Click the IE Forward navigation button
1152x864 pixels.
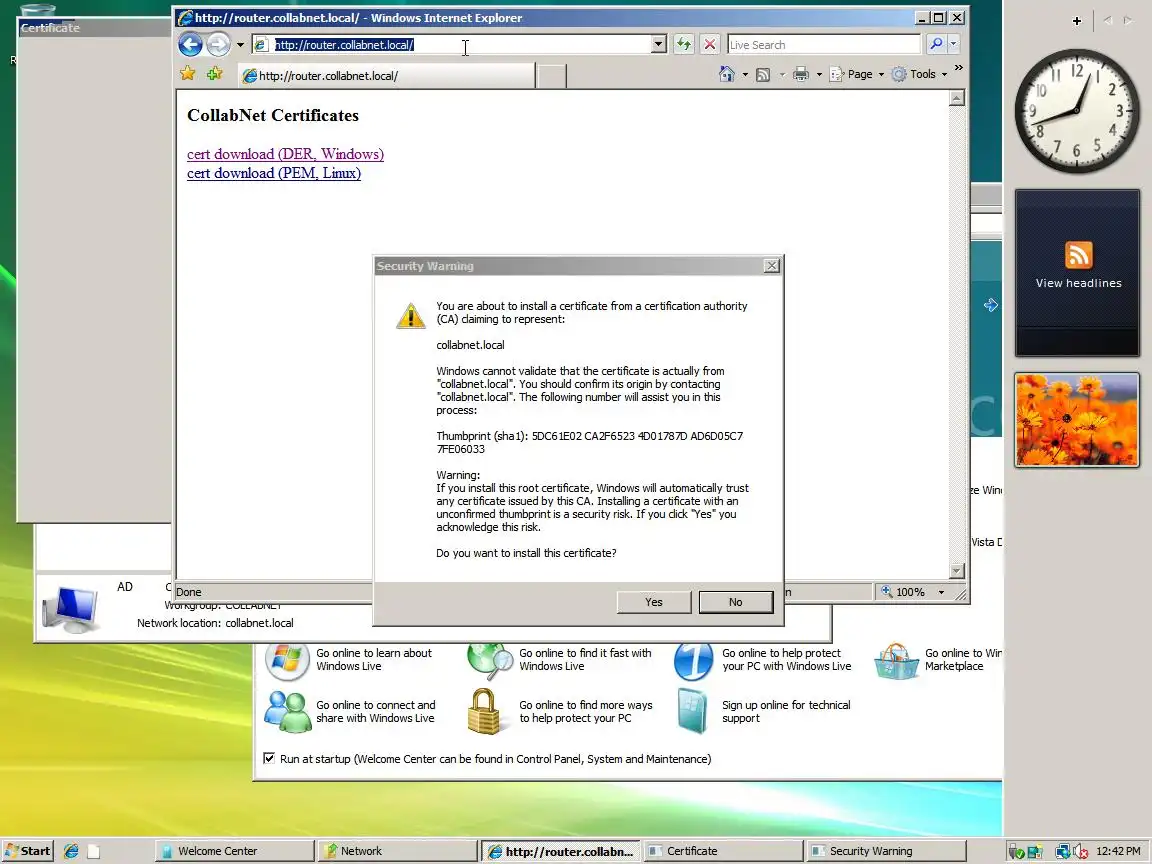(217, 45)
